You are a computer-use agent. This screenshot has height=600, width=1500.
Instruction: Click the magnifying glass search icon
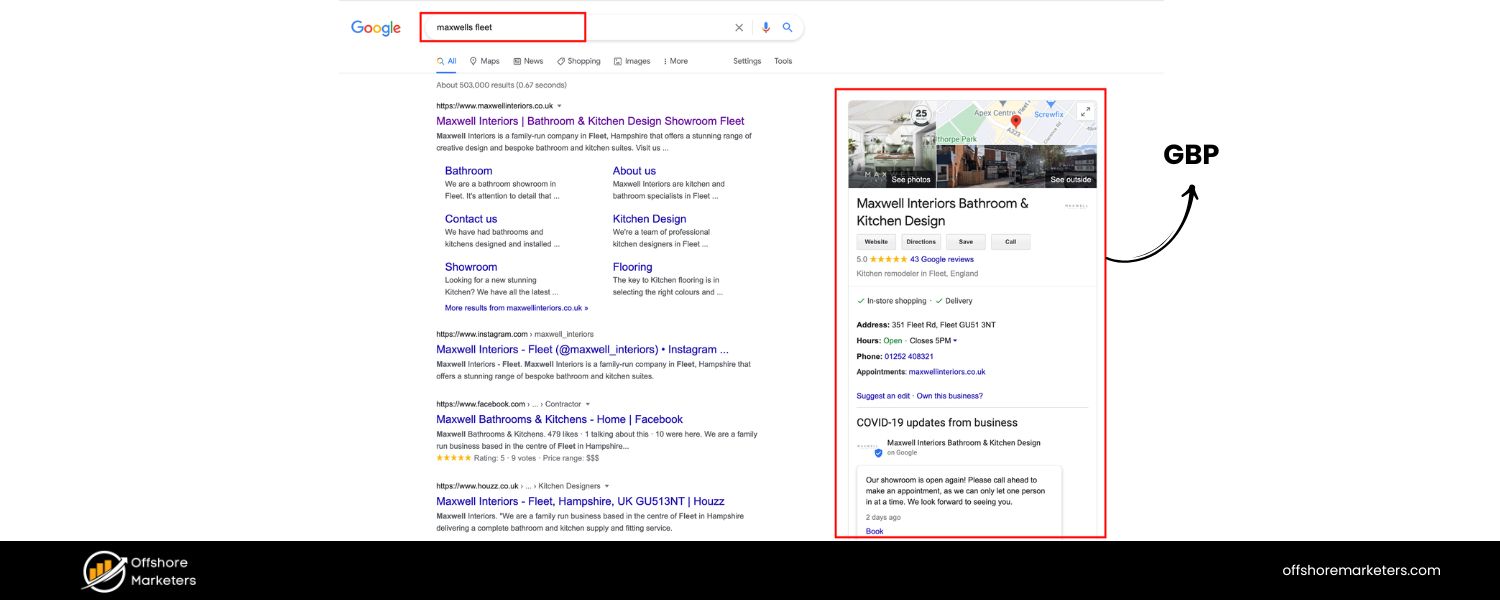pos(787,27)
